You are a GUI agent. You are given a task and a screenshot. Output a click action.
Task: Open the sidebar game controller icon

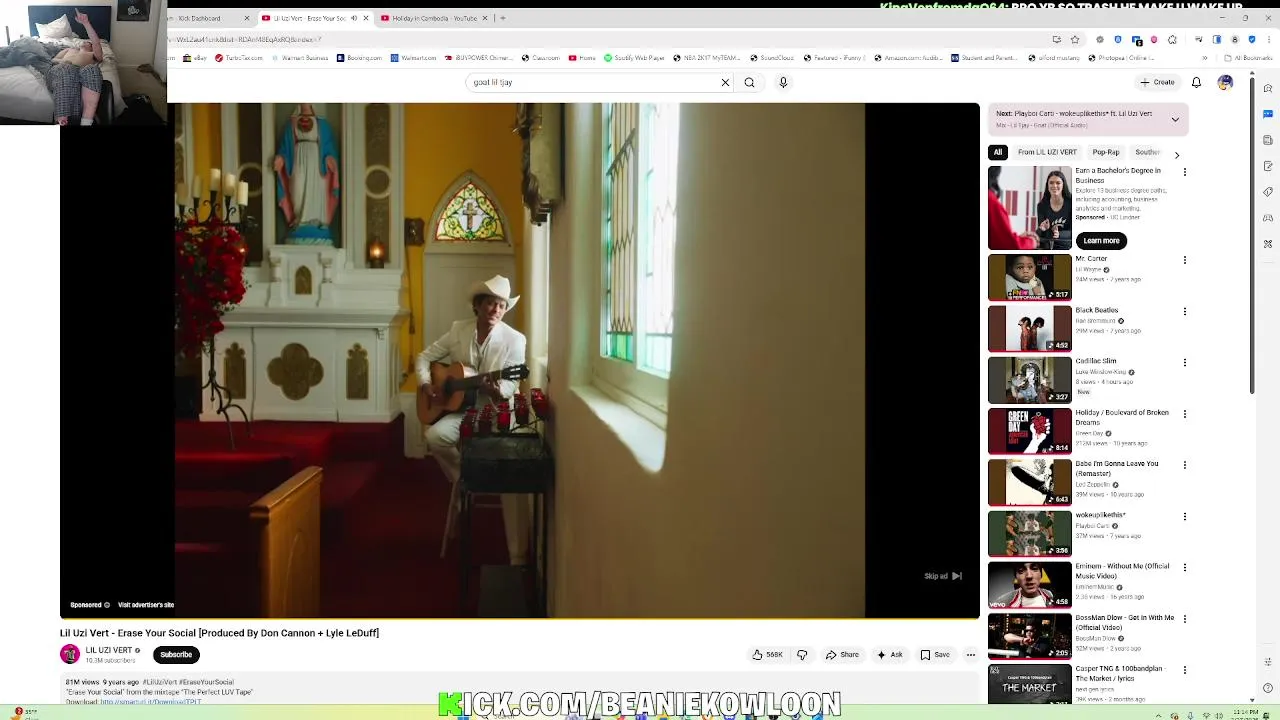click(1268, 217)
